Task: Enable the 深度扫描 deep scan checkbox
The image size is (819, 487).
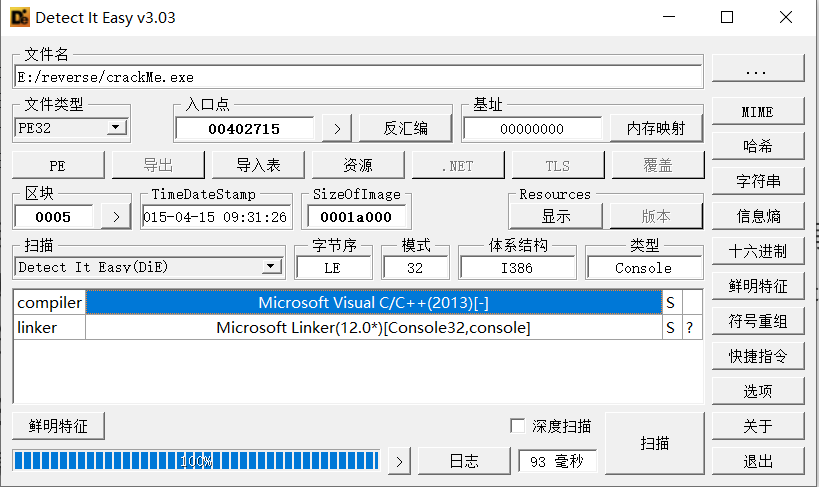Action: coord(517,426)
